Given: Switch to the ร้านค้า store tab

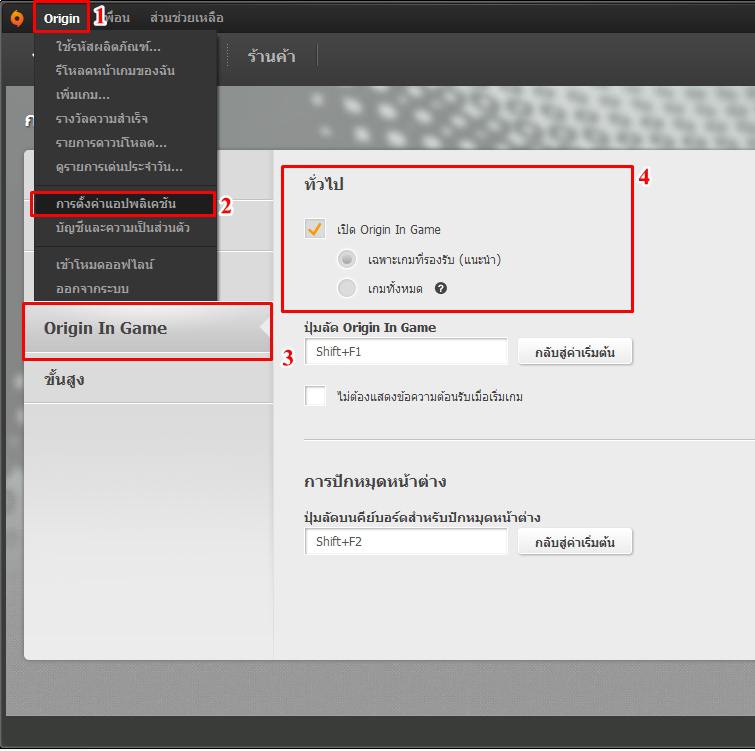Looking at the screenshot, I should (x=272, y=56).
